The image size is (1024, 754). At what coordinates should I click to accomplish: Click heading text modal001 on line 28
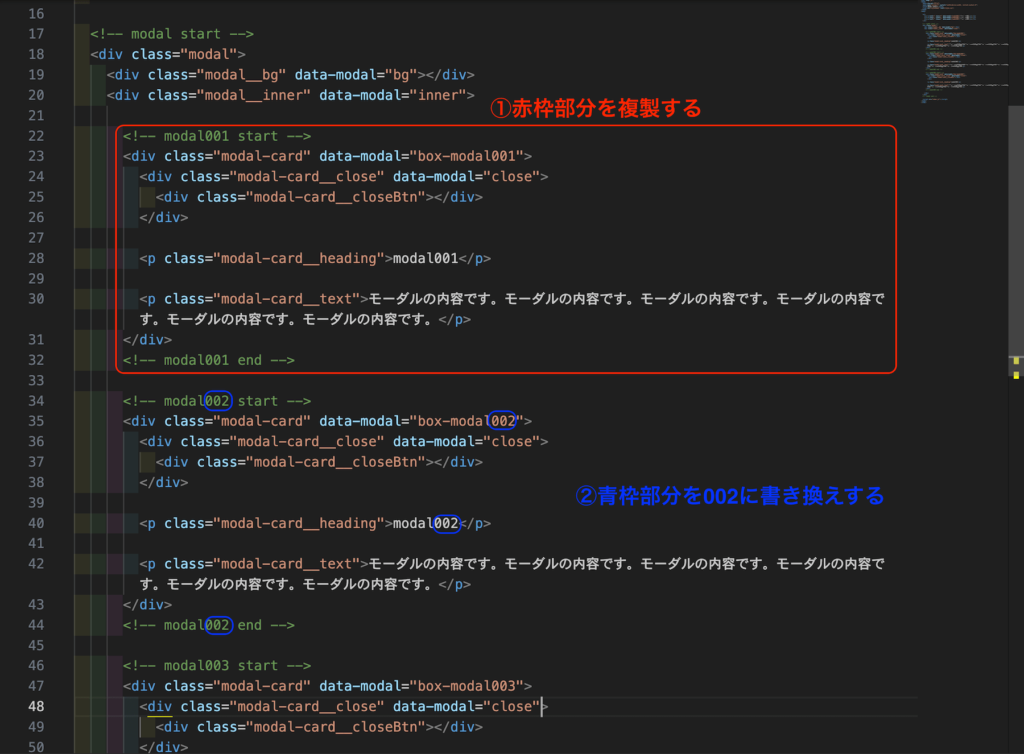(425, 258)
